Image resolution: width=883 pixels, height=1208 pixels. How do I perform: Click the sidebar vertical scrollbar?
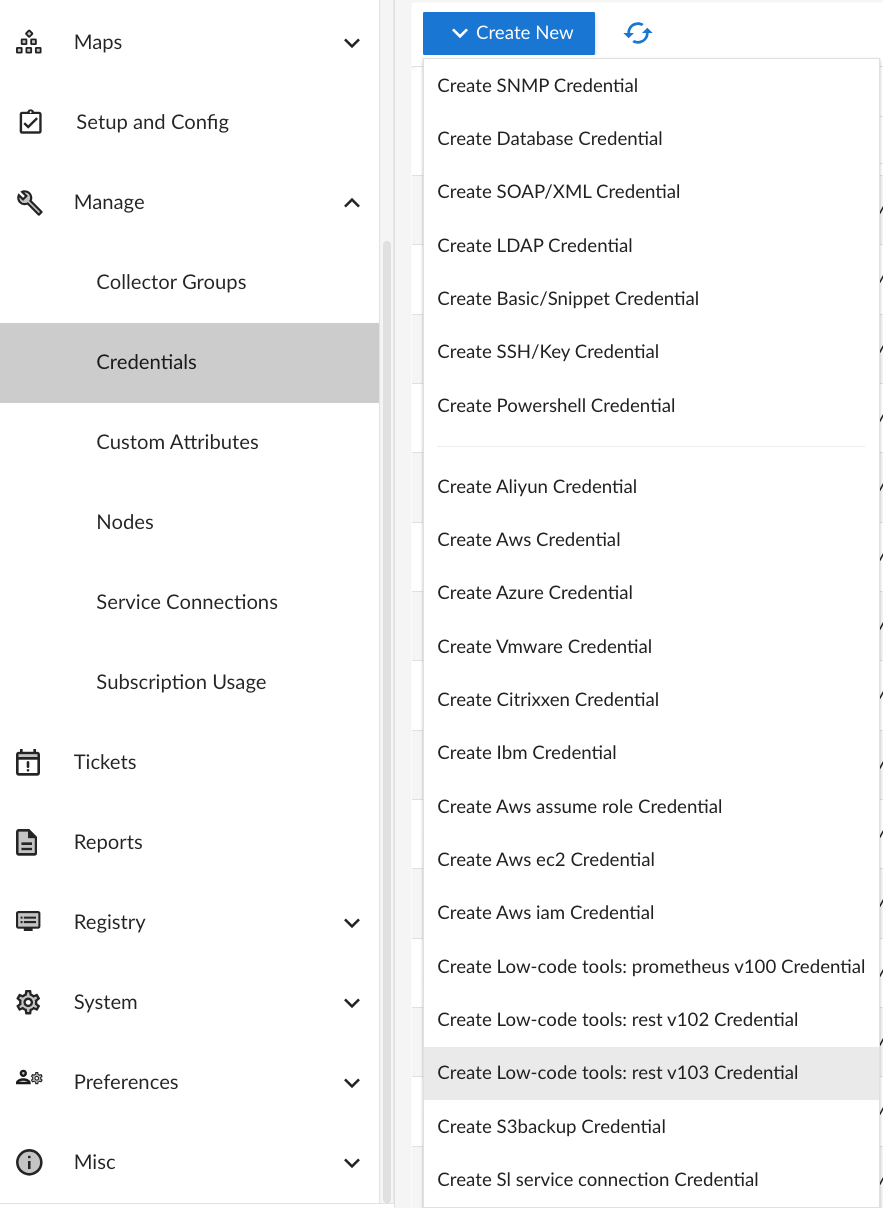coord(387,700)
